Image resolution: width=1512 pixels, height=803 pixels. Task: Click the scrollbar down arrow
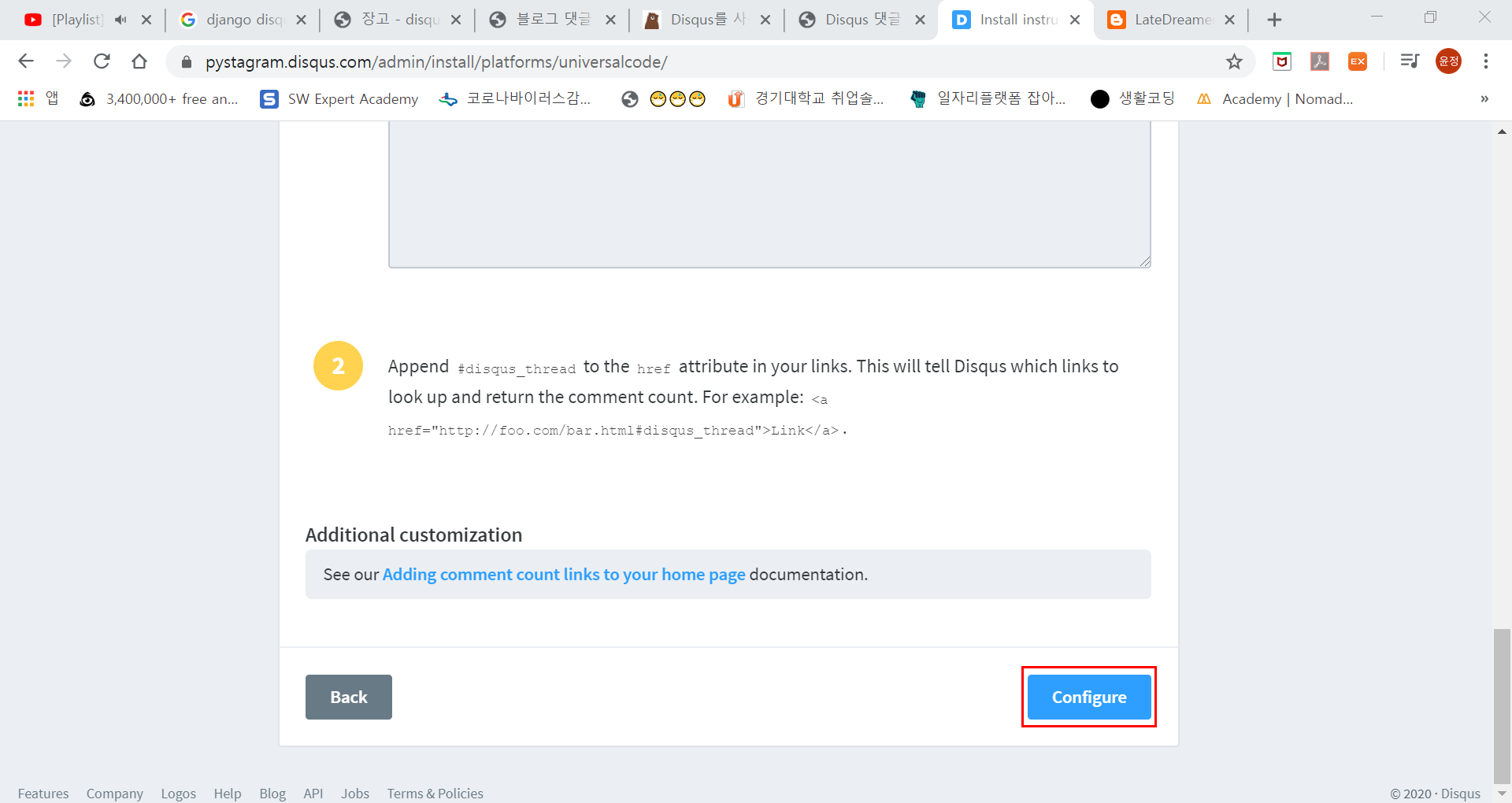tap(1502, 794)
